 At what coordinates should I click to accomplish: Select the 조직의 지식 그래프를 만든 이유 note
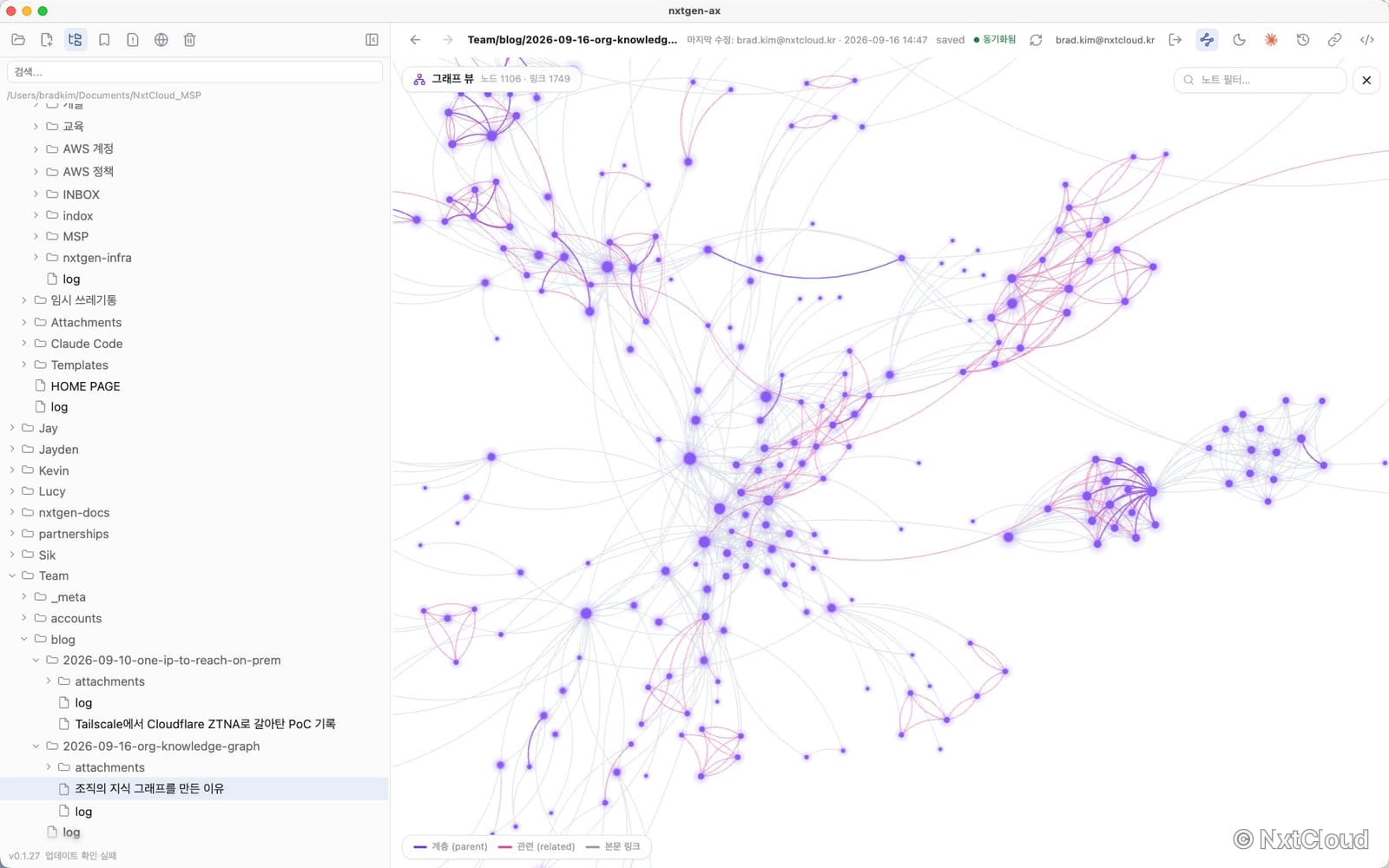coord(149,788)
